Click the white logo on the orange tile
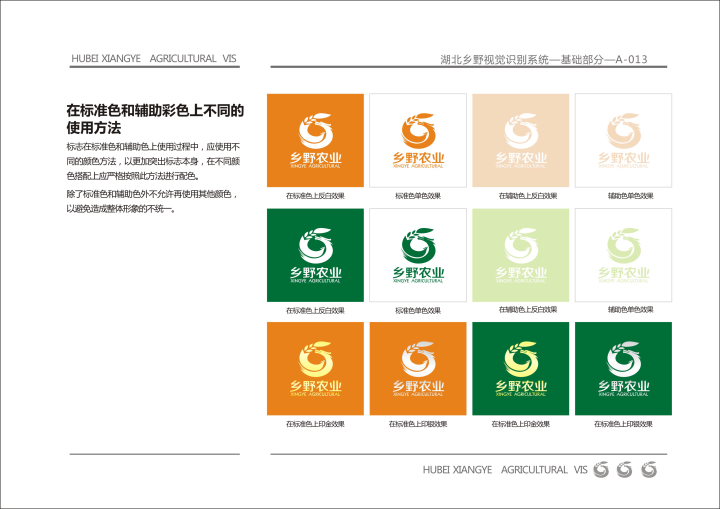 pos(315,140)
